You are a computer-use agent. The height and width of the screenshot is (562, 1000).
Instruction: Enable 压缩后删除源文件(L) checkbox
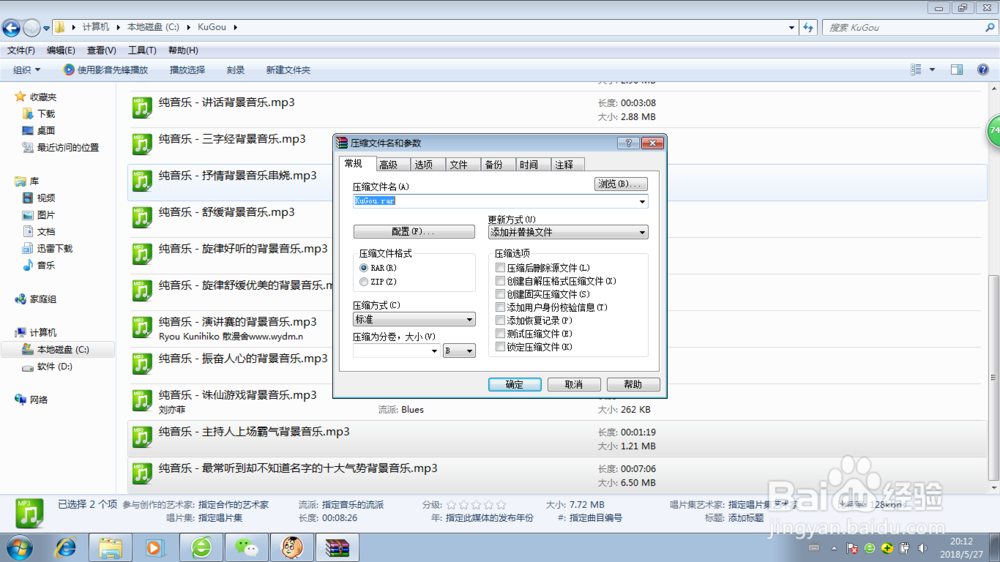click(500, 267)
